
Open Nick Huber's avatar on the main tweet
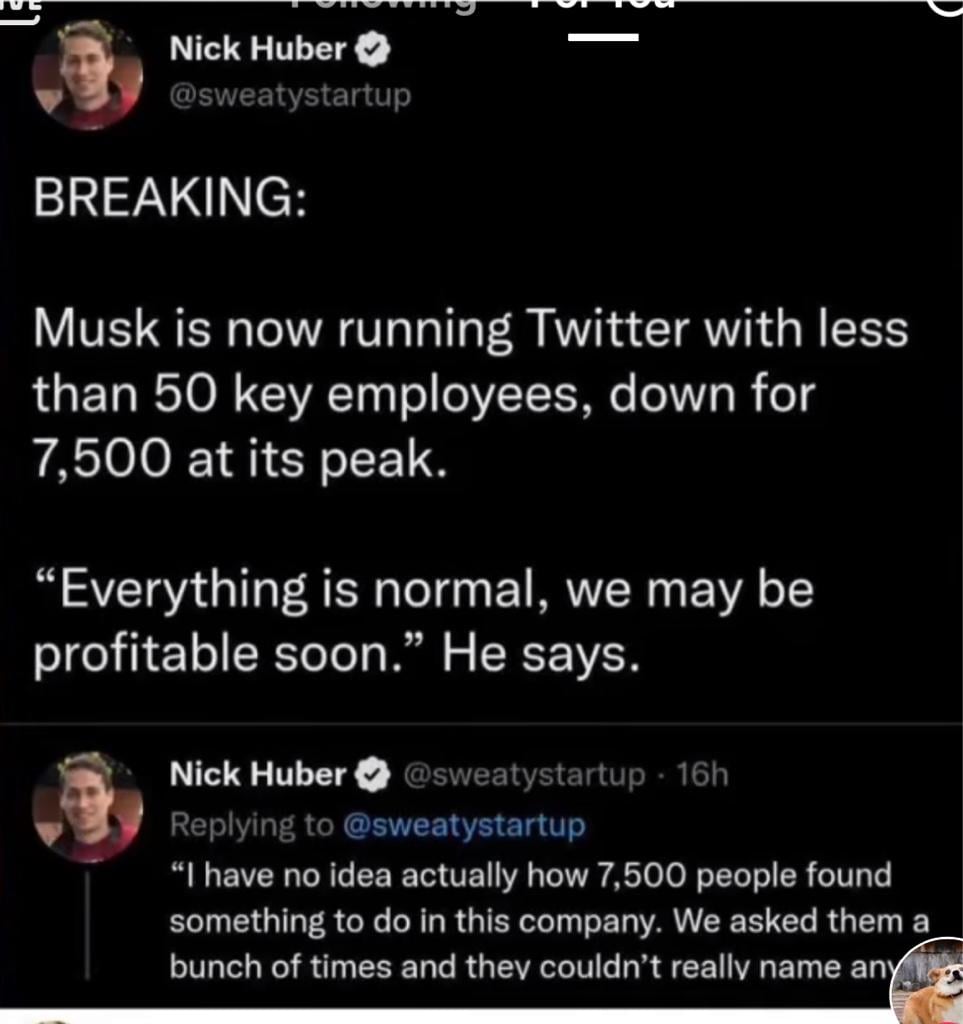(x=87, y=76)
